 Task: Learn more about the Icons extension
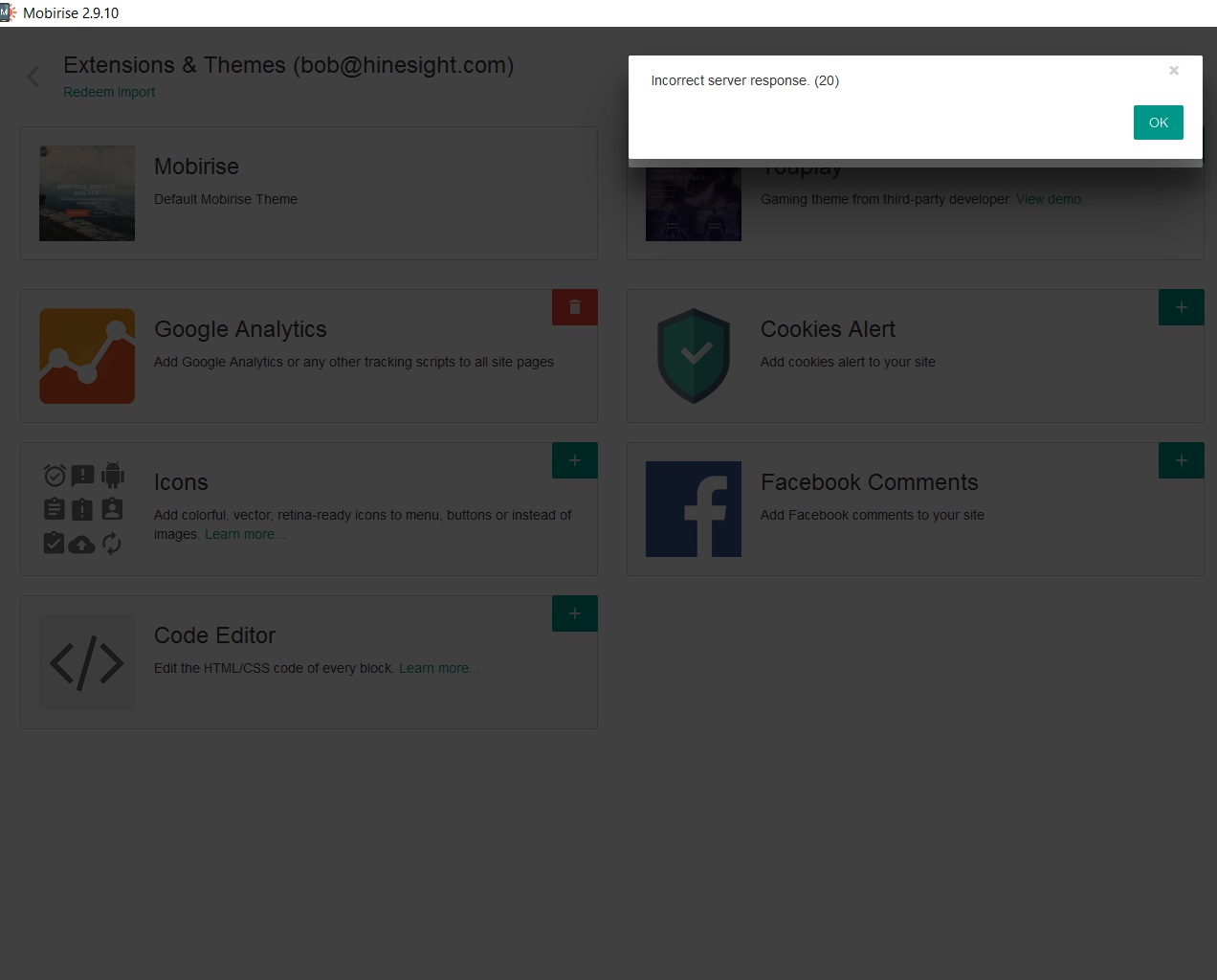tap(245, 534)
